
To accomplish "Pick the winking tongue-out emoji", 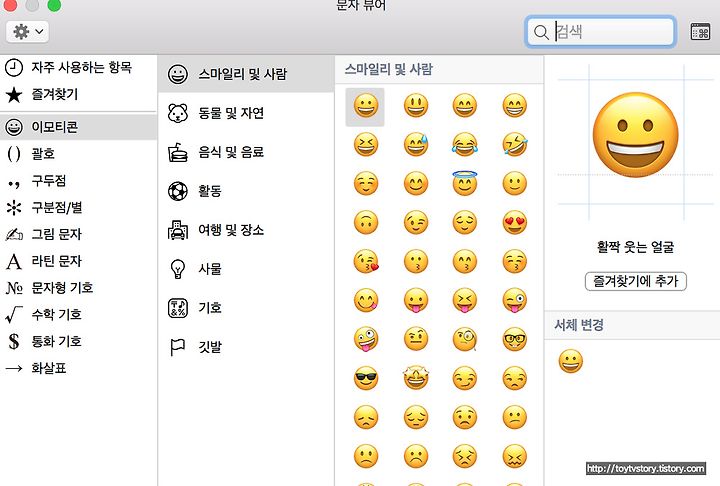I will pyautogui.click(x=515, y=301).
